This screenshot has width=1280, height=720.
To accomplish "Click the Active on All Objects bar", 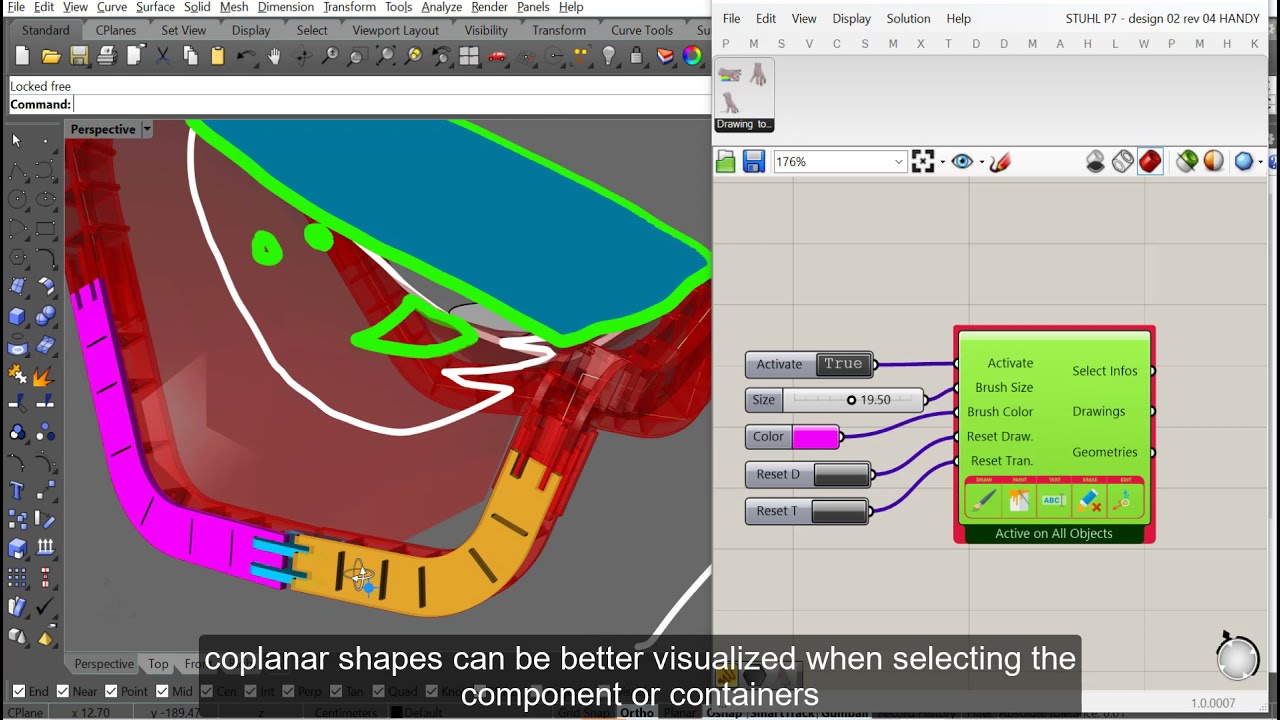I will pos(1054,533).
